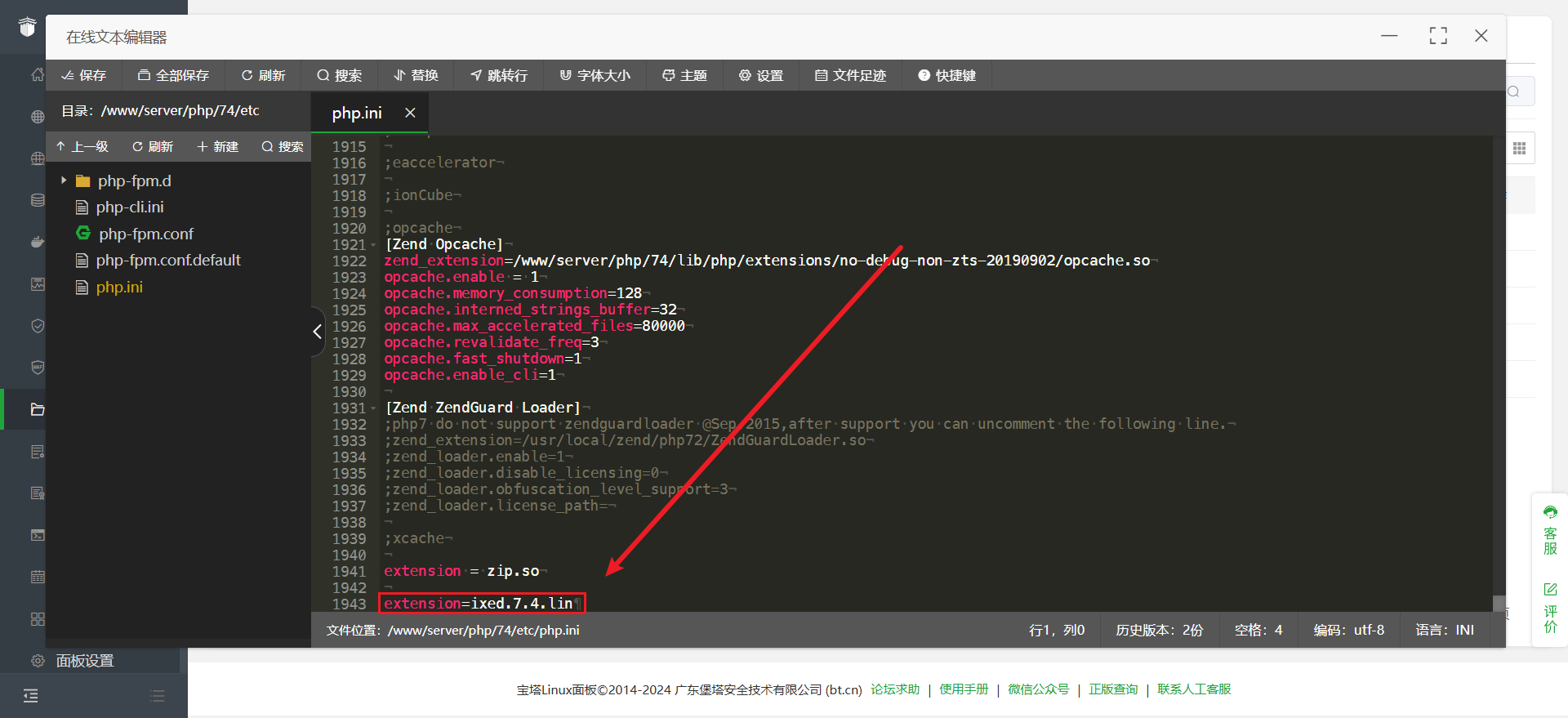Click the terminal icon in sidebar
The height and width of the screenshot is (718, 1568).
tap(38, 535)
